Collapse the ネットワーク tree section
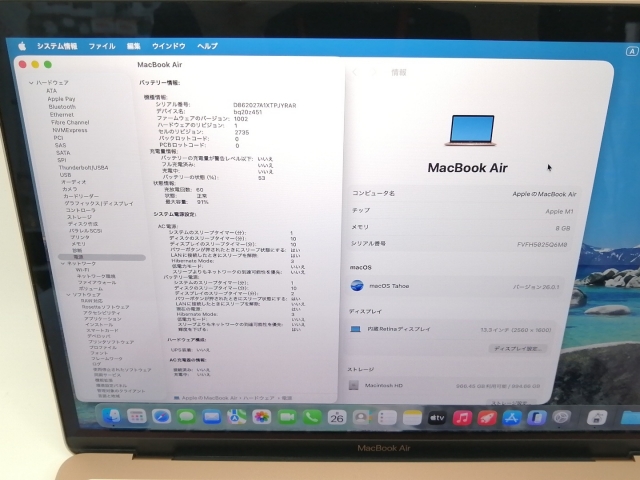This screenshot has height=480, width=640. 63,264
